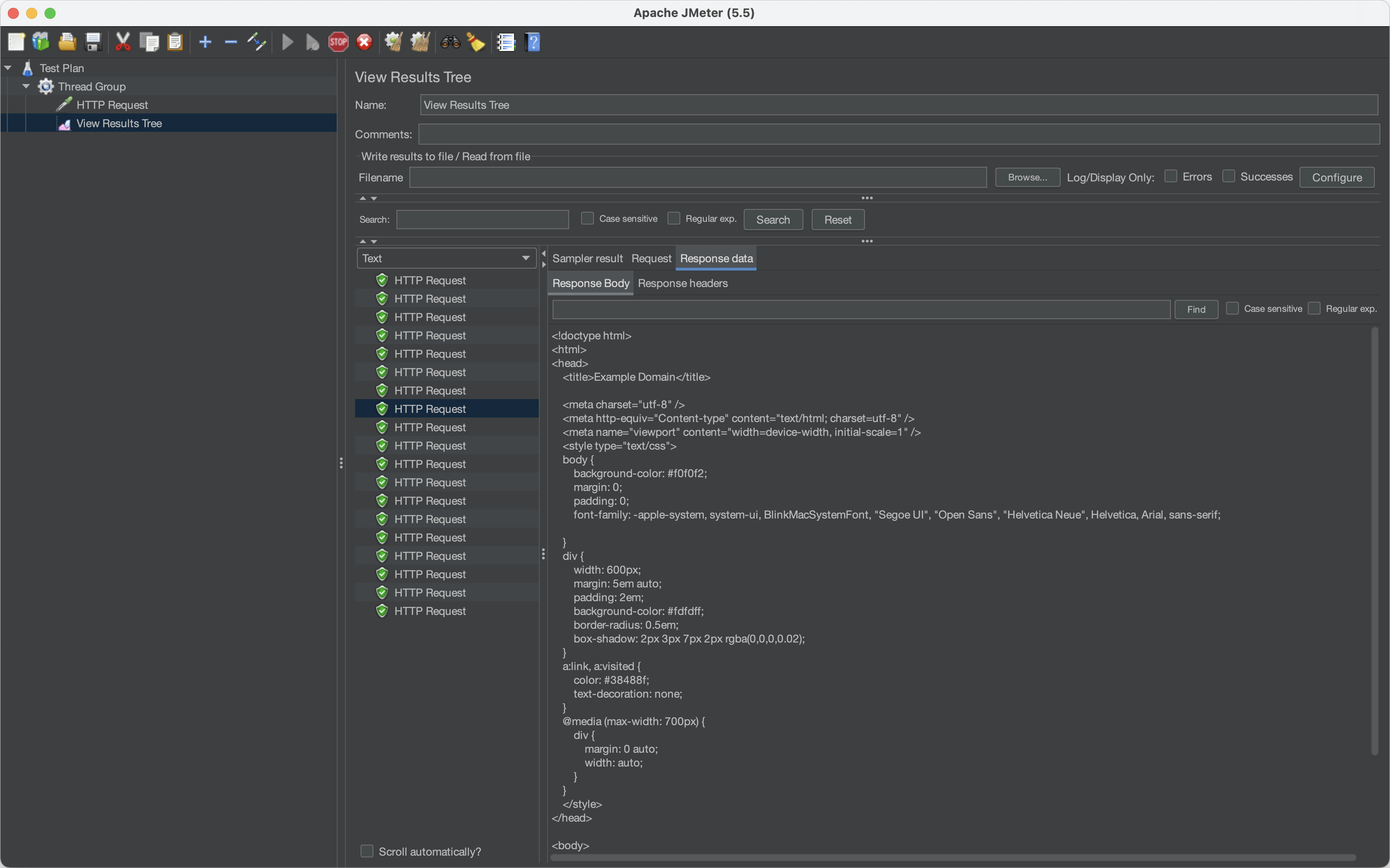Click the response body vertical scrollbar
This screenshot has width=1390, height=868.
1374,540
